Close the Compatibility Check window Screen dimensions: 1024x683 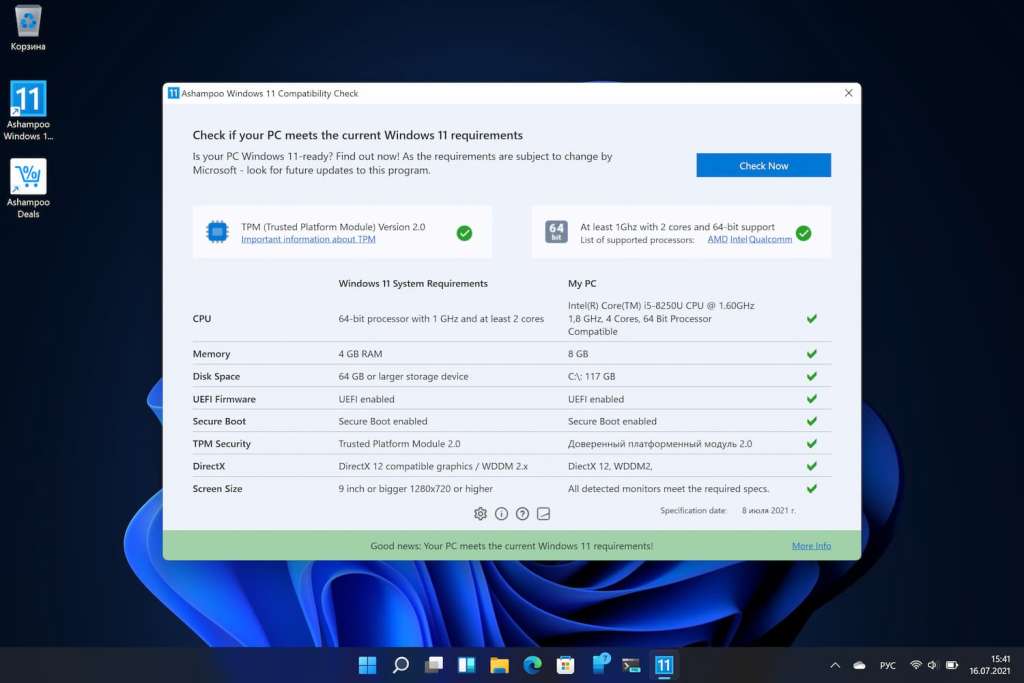(848, 93)
